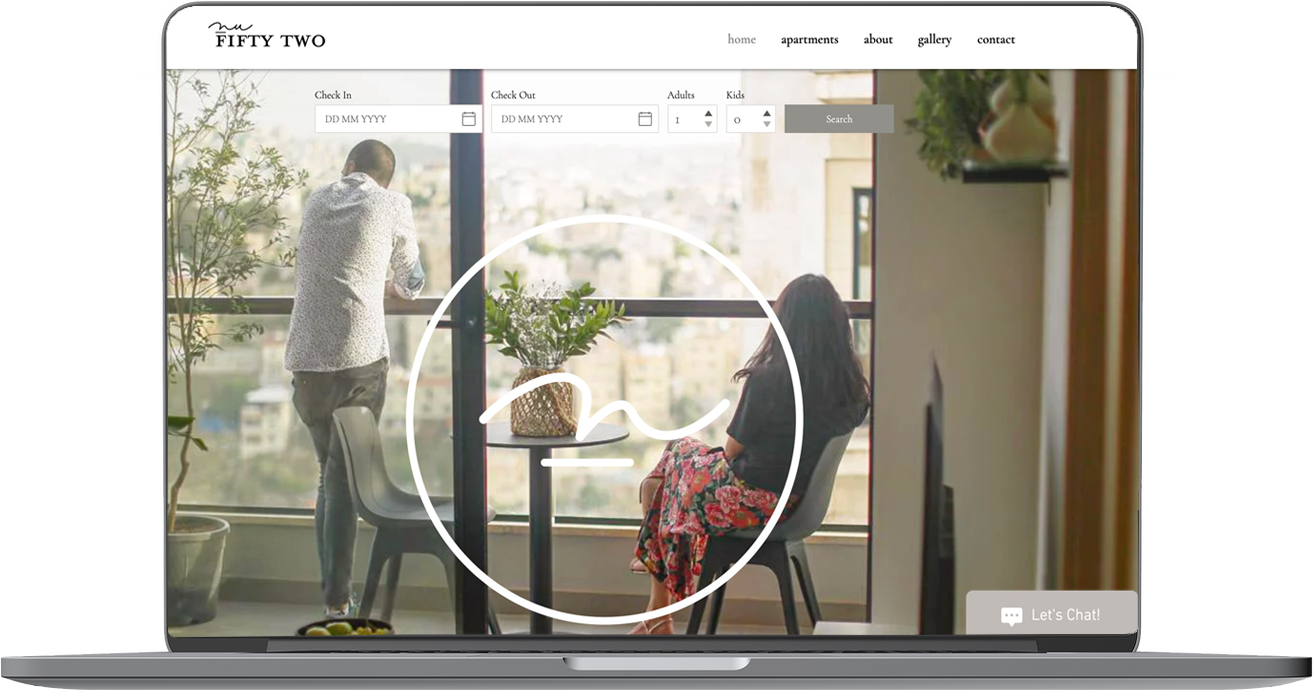Click the Check Out label
Image resolution: width=1313 pixels, height=690 pixels.
513,95
